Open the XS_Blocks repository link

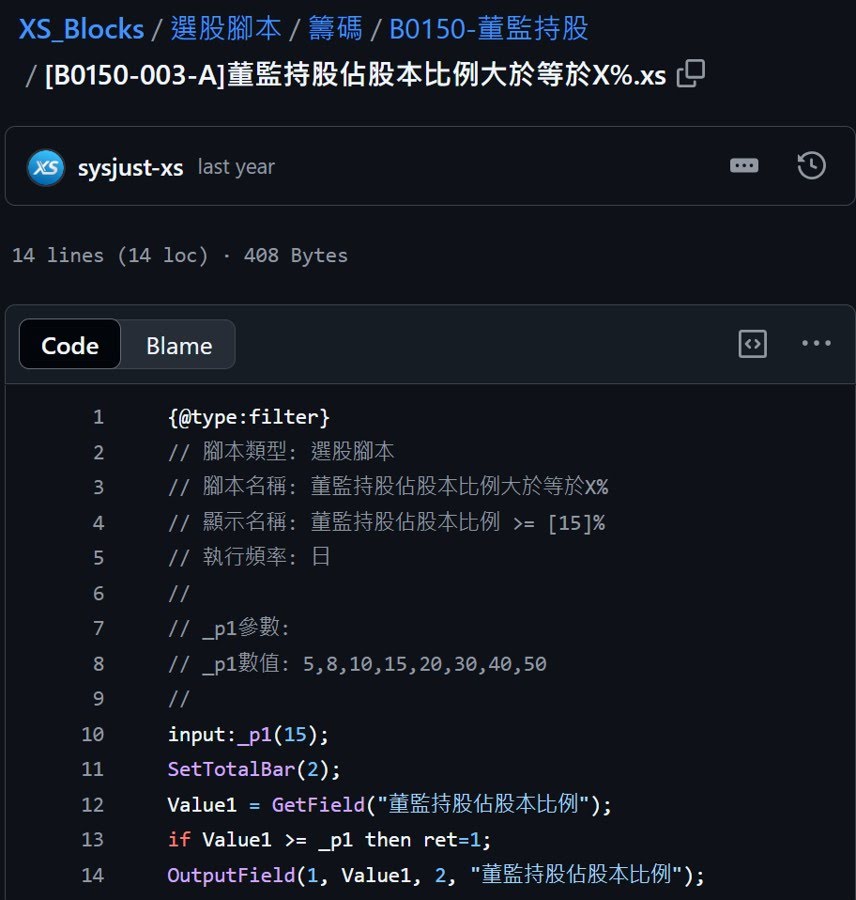pos(81,29)
